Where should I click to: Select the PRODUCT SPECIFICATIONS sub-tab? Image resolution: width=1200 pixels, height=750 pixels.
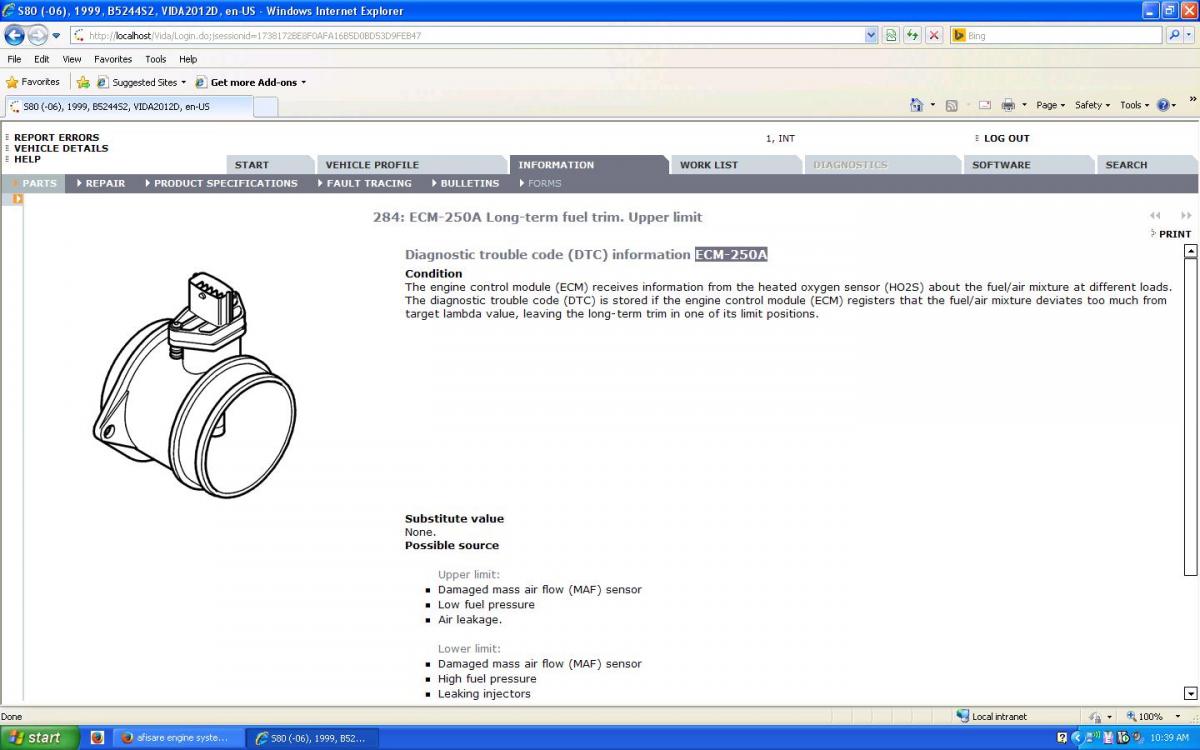(221, 183)
